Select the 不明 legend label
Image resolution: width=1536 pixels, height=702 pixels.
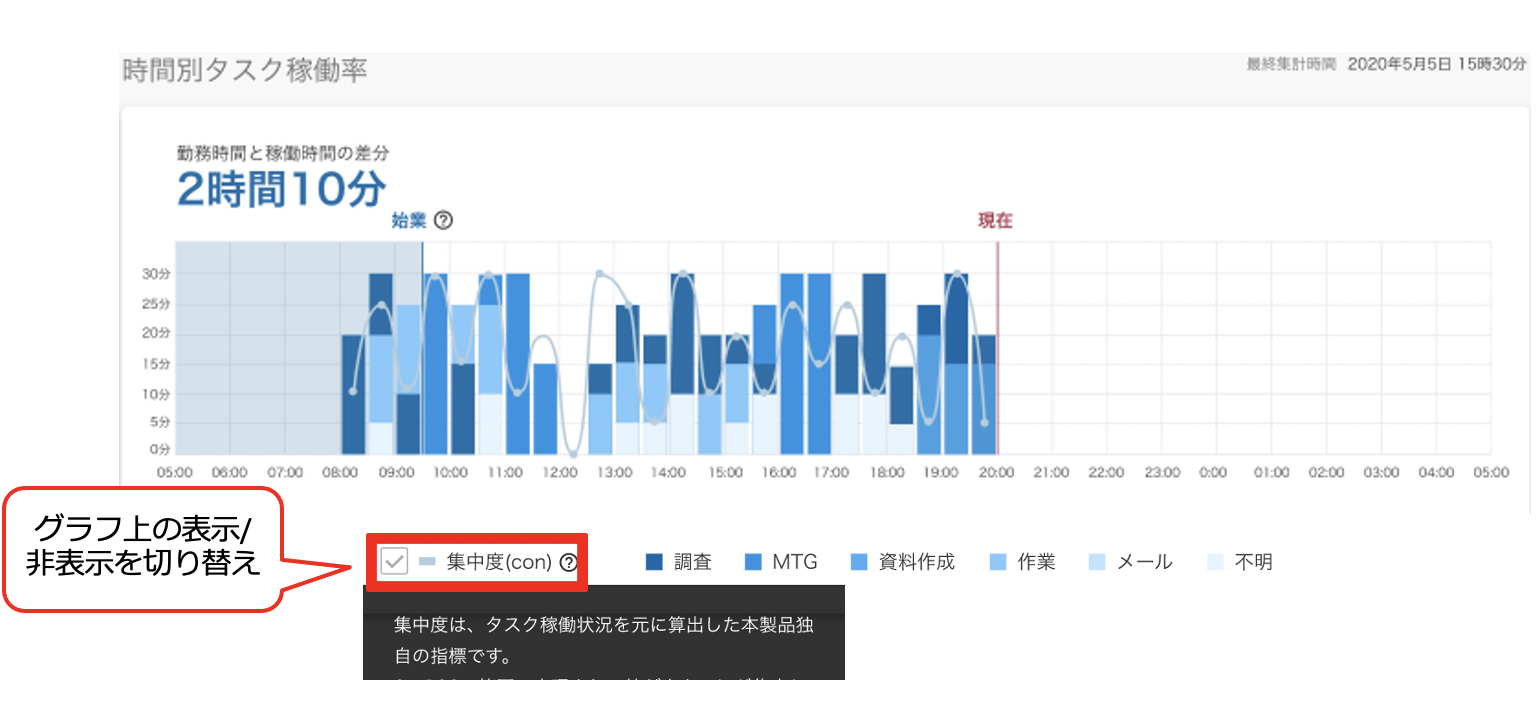[1254, 562]
